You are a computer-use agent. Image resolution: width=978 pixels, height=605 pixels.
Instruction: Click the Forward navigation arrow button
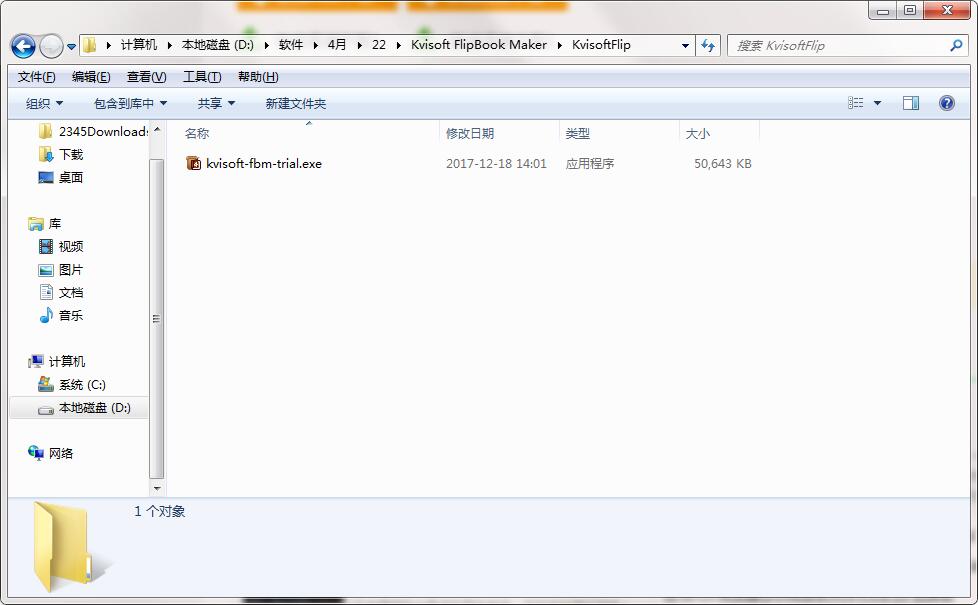[51, 46]
